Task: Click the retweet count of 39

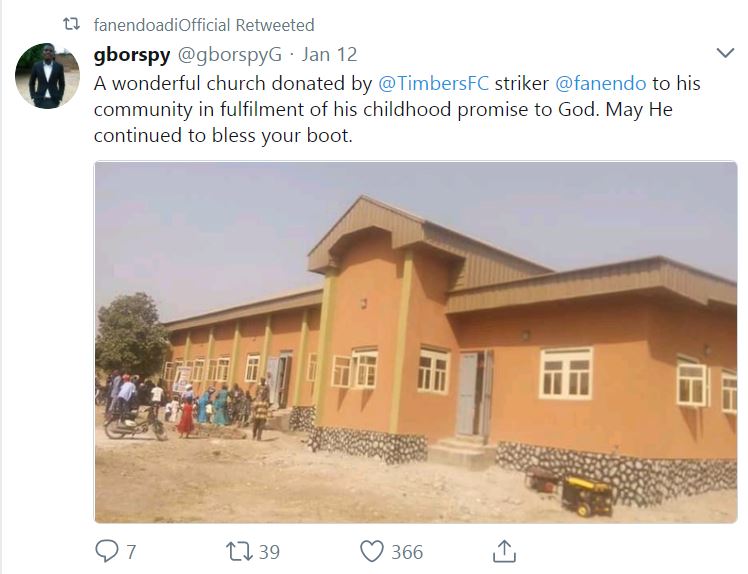Action: point(268,551)
